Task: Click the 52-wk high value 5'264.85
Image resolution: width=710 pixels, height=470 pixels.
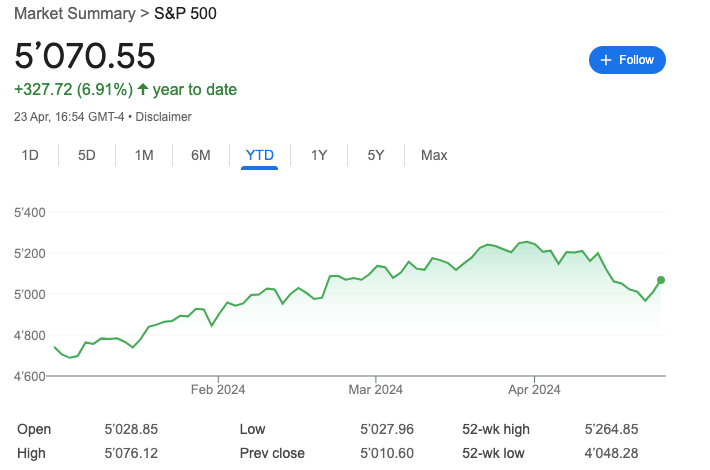Action: point(611,429)
